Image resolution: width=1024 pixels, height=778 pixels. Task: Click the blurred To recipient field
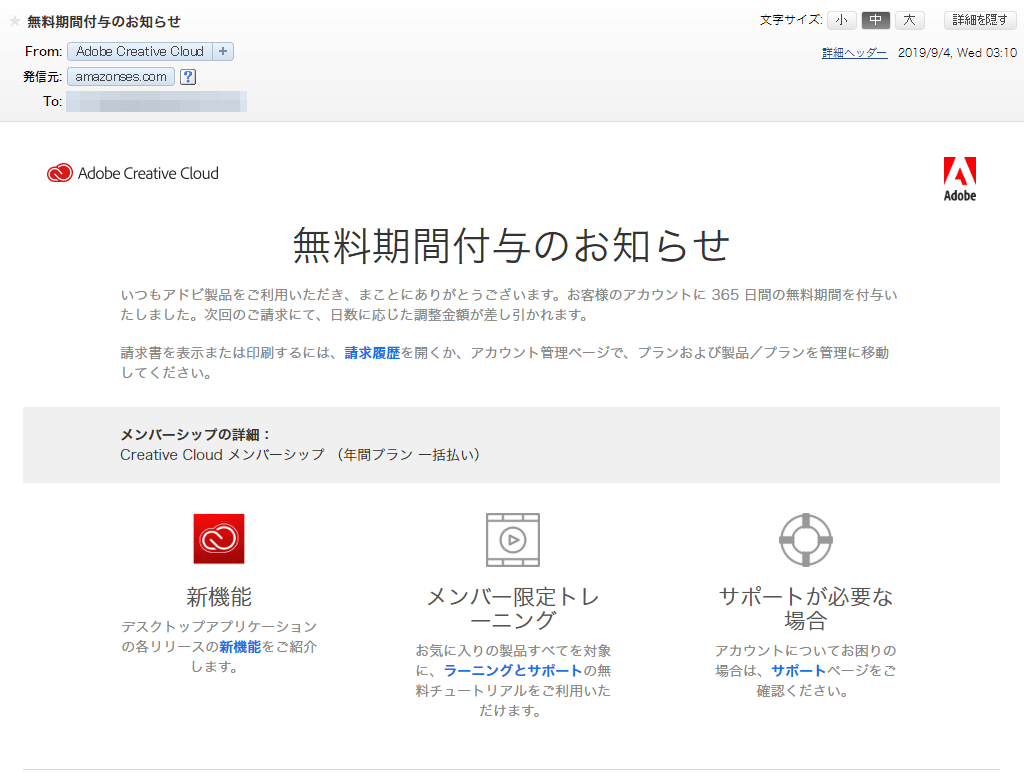coord(156,102)
